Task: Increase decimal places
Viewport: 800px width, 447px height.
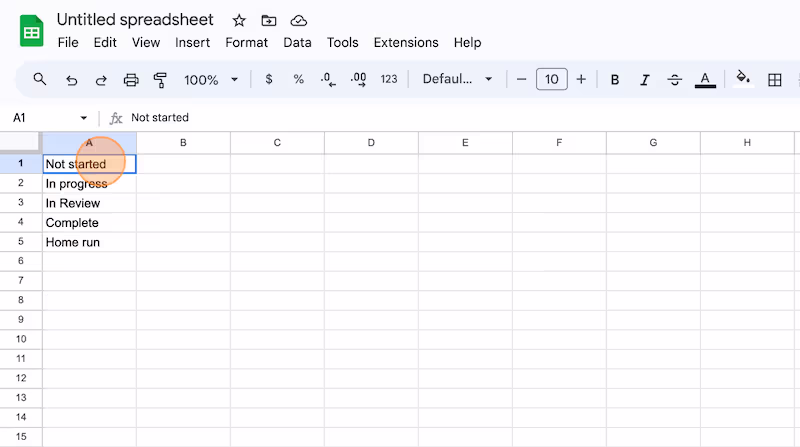Action: click(x=358, y=80)
